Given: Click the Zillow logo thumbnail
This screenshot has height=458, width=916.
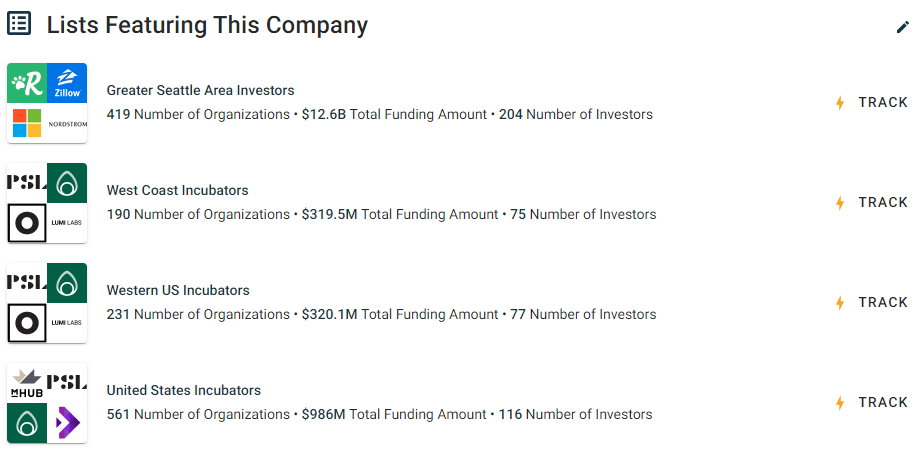Looking at the screenshot, I should tap(67, 83).
